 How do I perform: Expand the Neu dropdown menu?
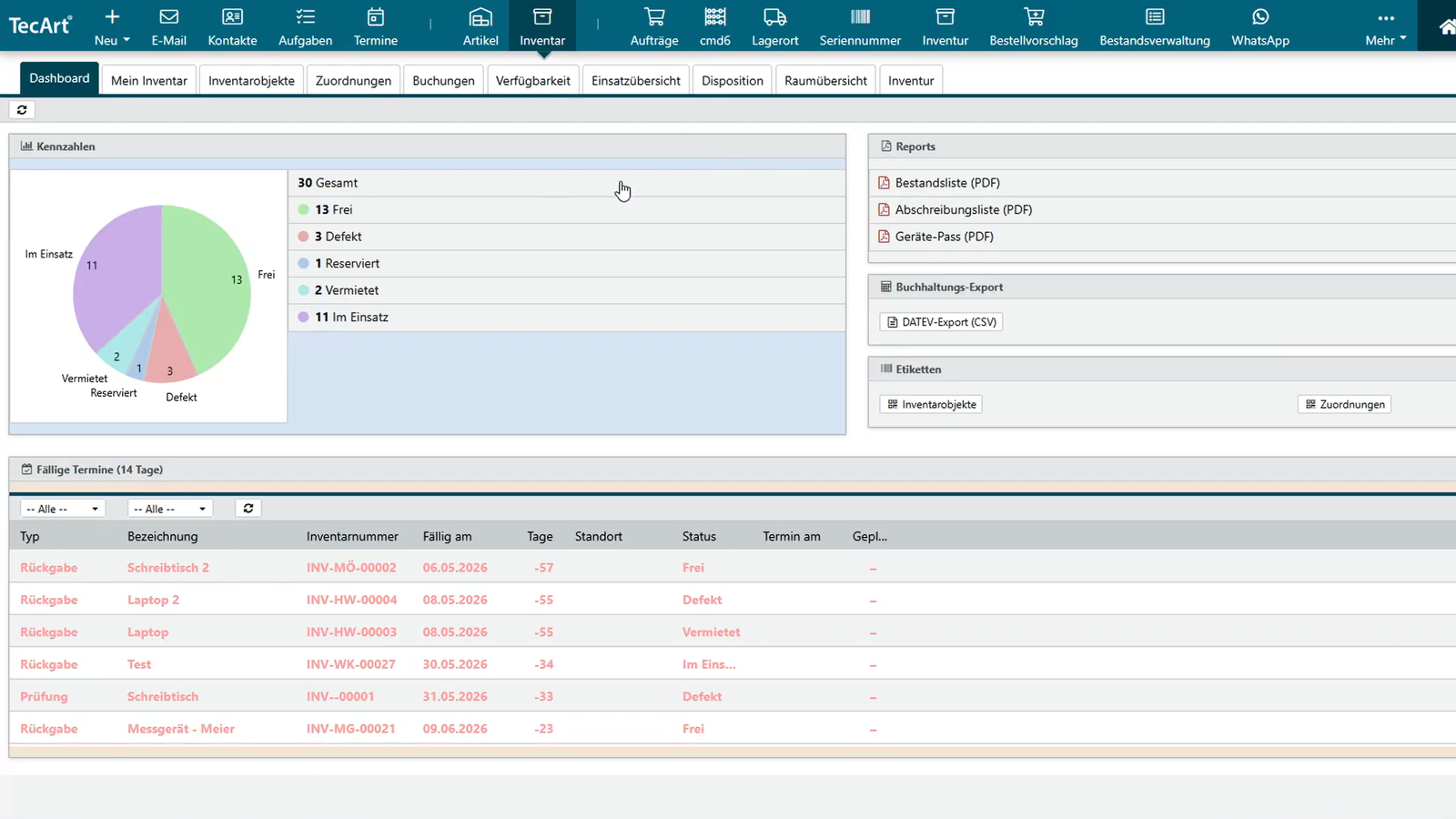[112, 27]
